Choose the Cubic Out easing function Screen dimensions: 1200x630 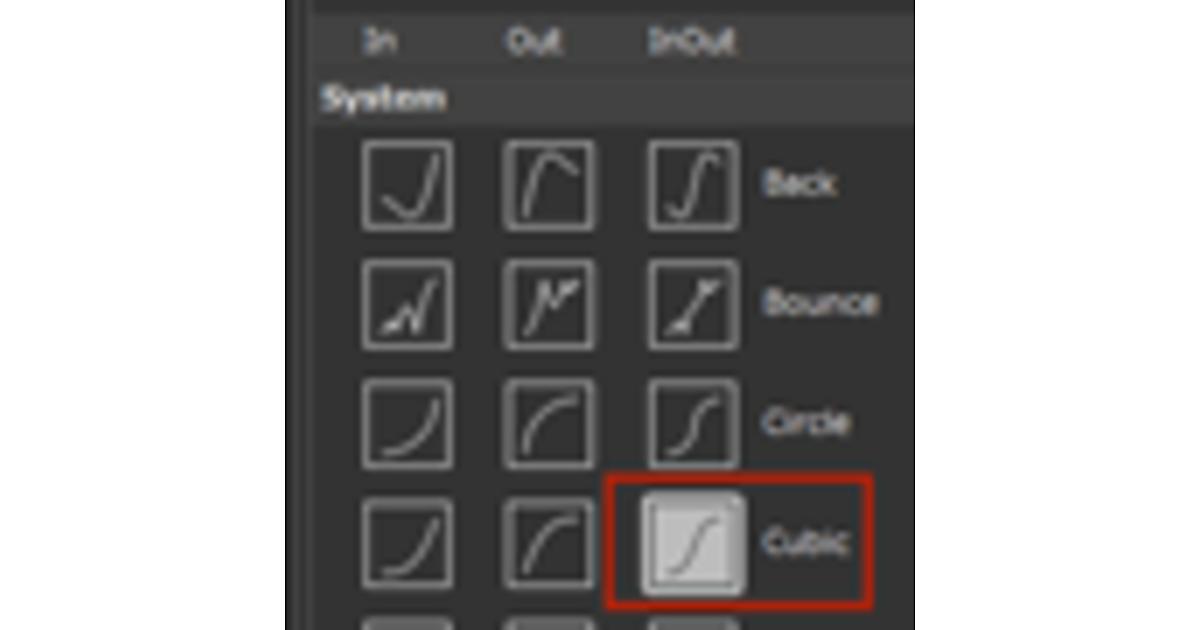click(x=549, y=543)
